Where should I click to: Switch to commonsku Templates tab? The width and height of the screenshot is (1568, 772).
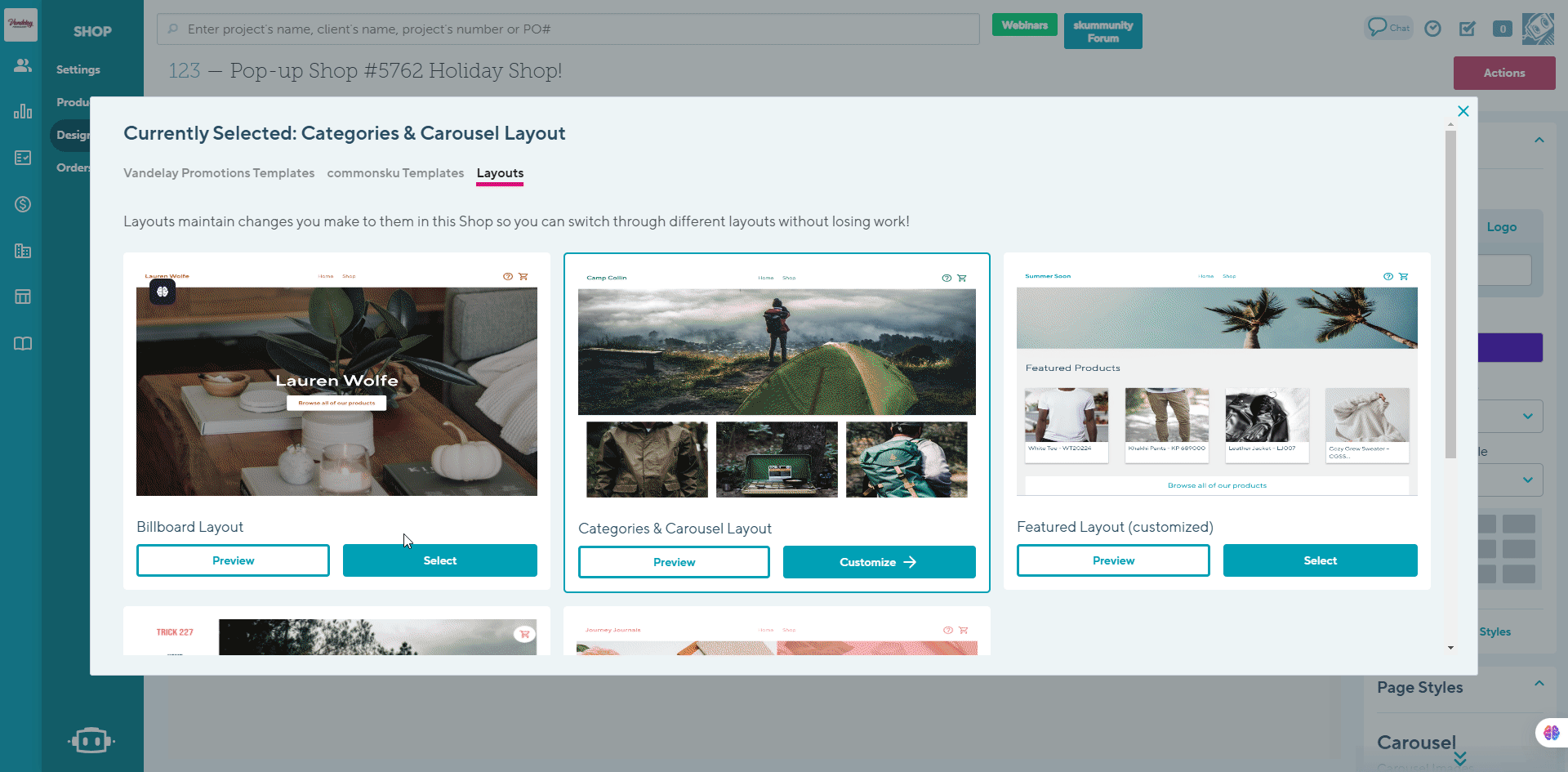point(395,173)
